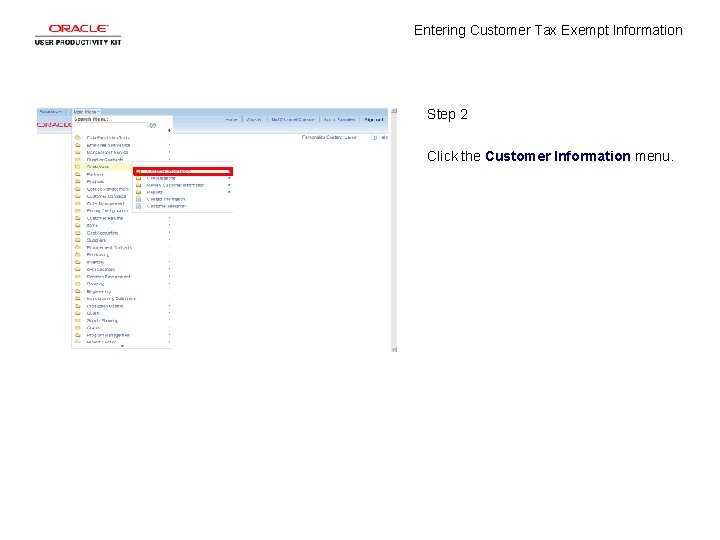Screen dimensions: 720x540
Task: Click folder icon beside Partners
Action: click(78, 174)
